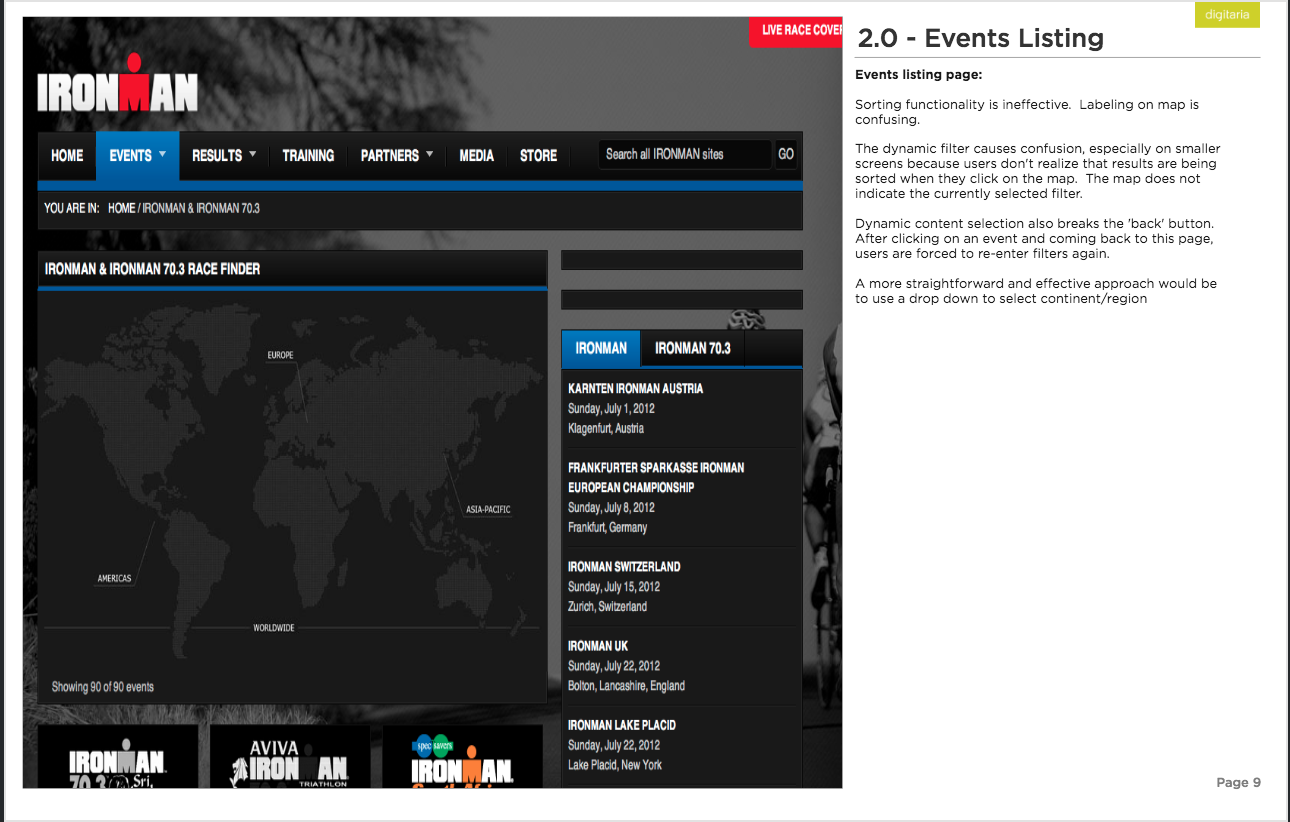Click 'Events listing page:' bold heading
The width and height of the screenshot is (1290, 822).
point(919,75)
